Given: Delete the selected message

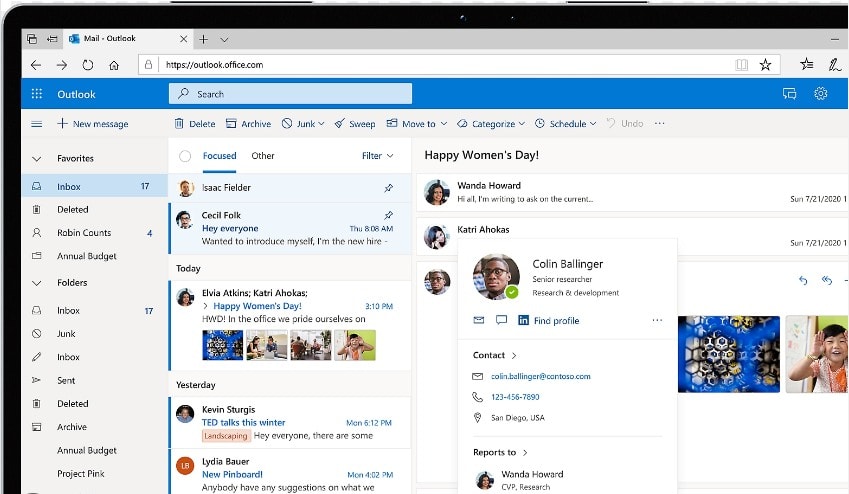Looking at the screenshot, I should (x=195, y=124).
